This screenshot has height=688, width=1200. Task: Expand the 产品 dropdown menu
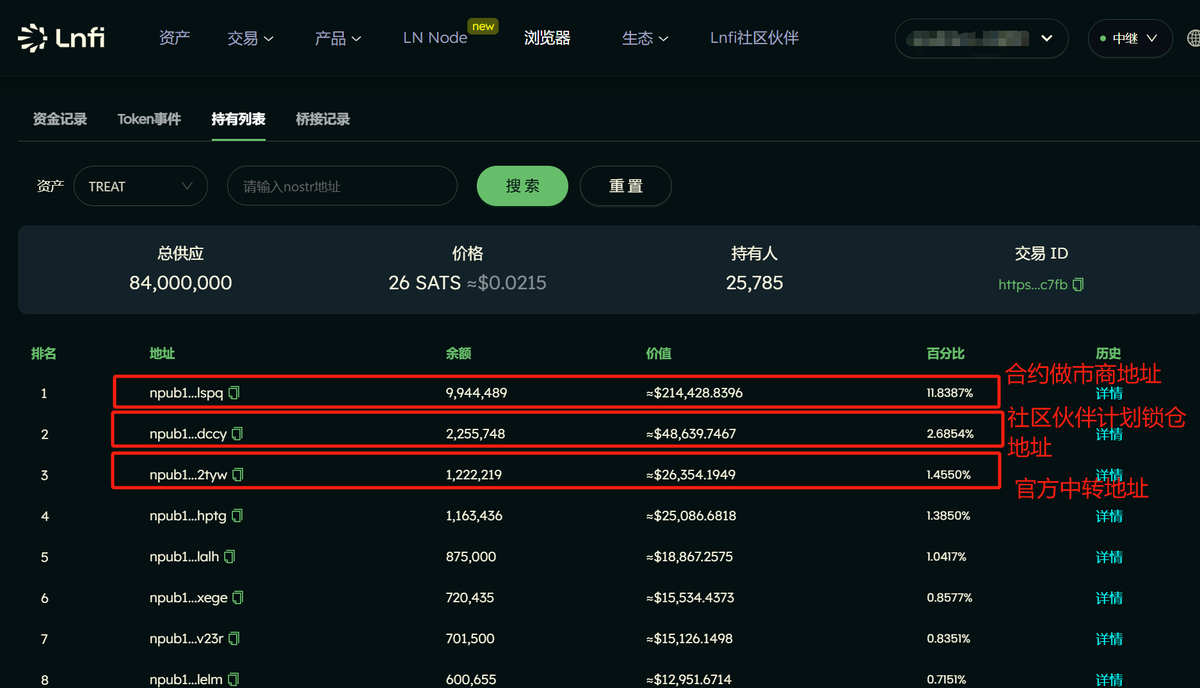[x=338, y=38]
